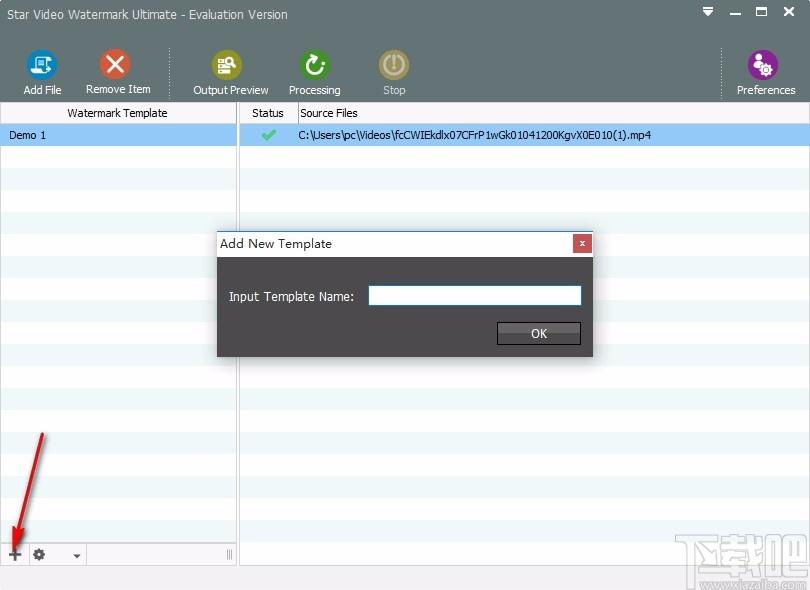Start Processing with the green icon
The width and height of the screenshot is (810, 590).
point(315,65)
